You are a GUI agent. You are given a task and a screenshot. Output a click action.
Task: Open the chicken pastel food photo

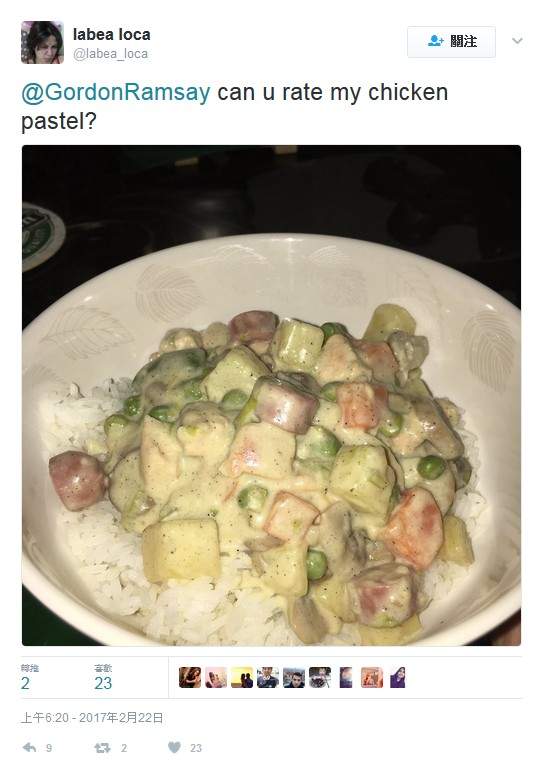271,395
